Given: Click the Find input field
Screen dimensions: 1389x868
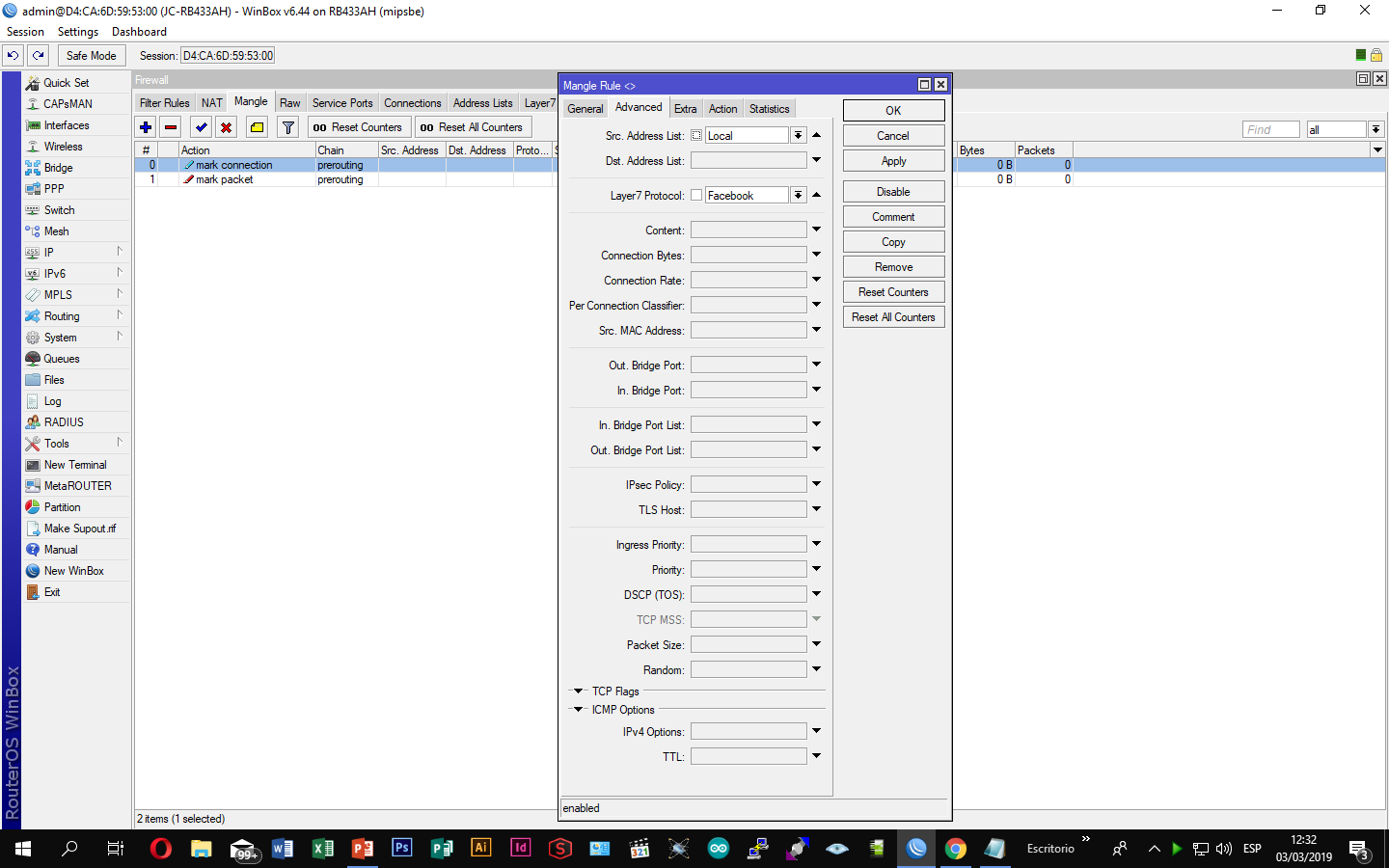Looking at the screenshot, I should click(x=1271, y=129).
